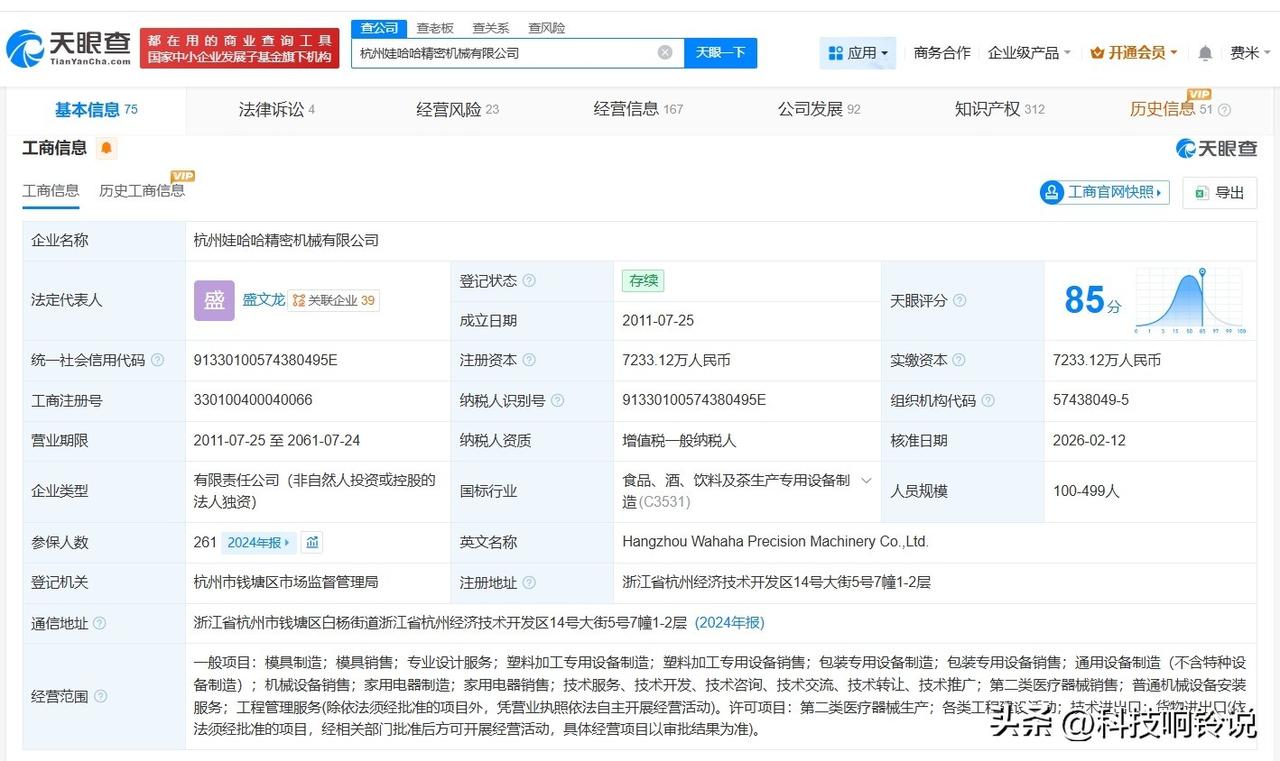Screen dimensions: 1280x761
Task: Click the 工商官网快照 button
Action: [x=1105, y=192]
